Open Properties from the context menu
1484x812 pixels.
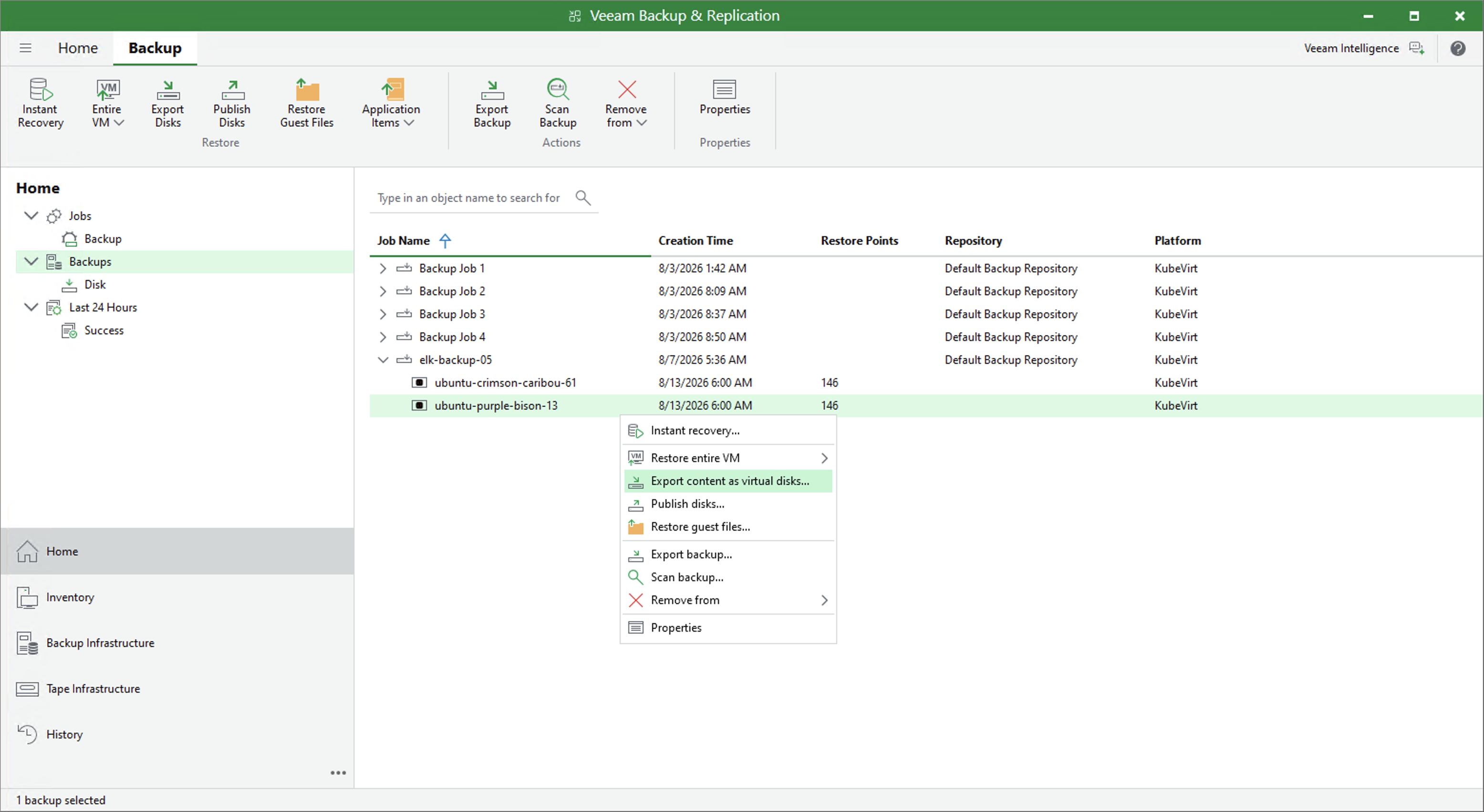728,628
